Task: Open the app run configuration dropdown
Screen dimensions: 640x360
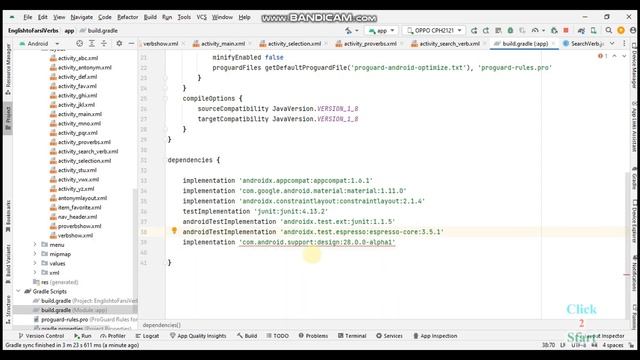Action: [x=381, y=31]
